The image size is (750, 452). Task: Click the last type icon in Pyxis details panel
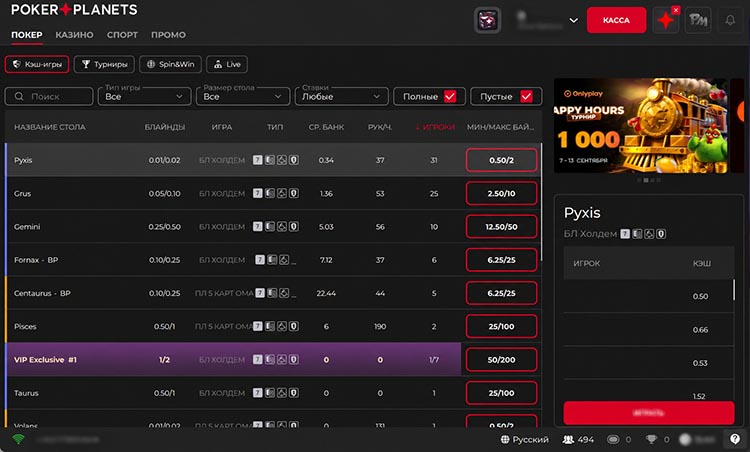[661, 234]
